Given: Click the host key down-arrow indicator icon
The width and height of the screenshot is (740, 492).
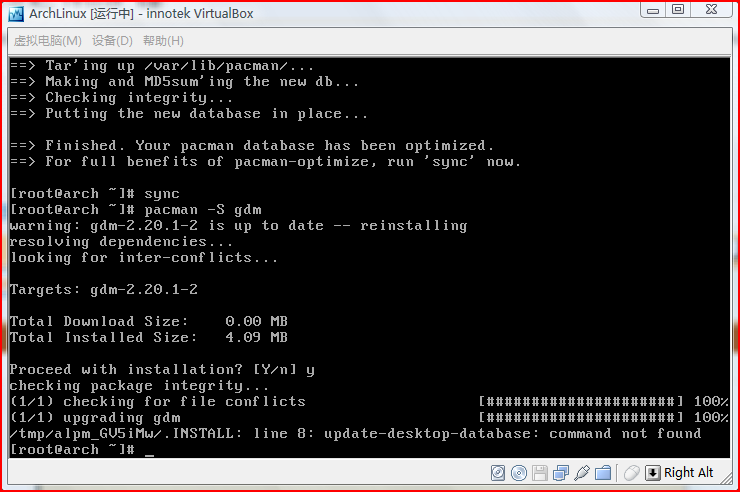Looking at the screenshot, I should (x=652, y=473).
